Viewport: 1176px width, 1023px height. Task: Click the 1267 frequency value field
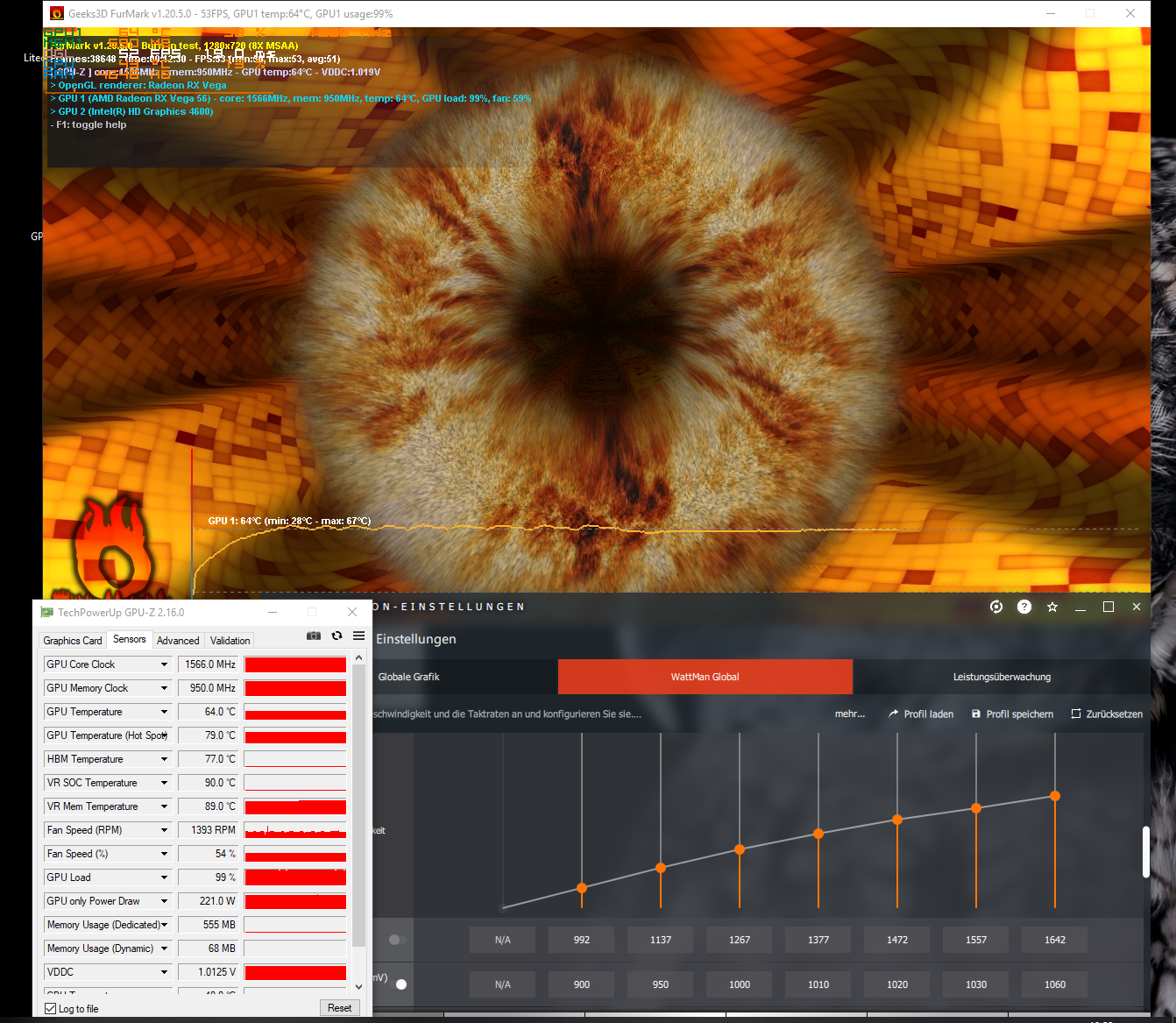point(740,940)
